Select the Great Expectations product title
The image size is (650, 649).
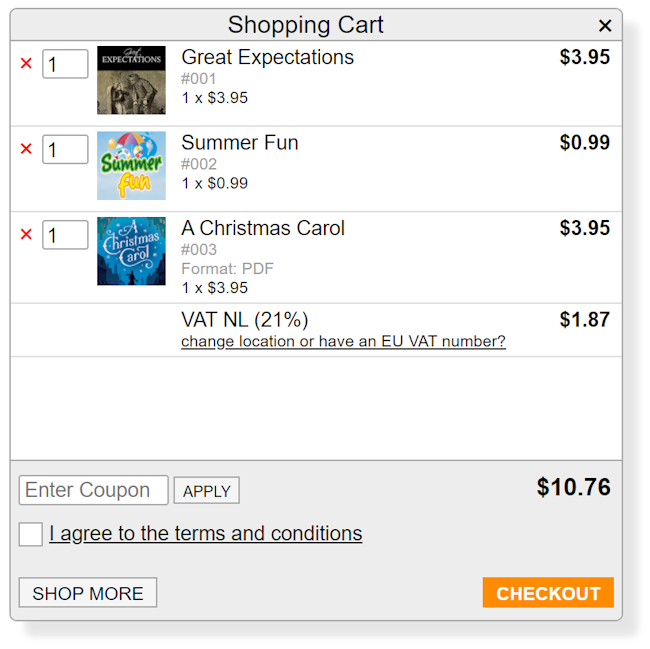[x=267, y=57]
